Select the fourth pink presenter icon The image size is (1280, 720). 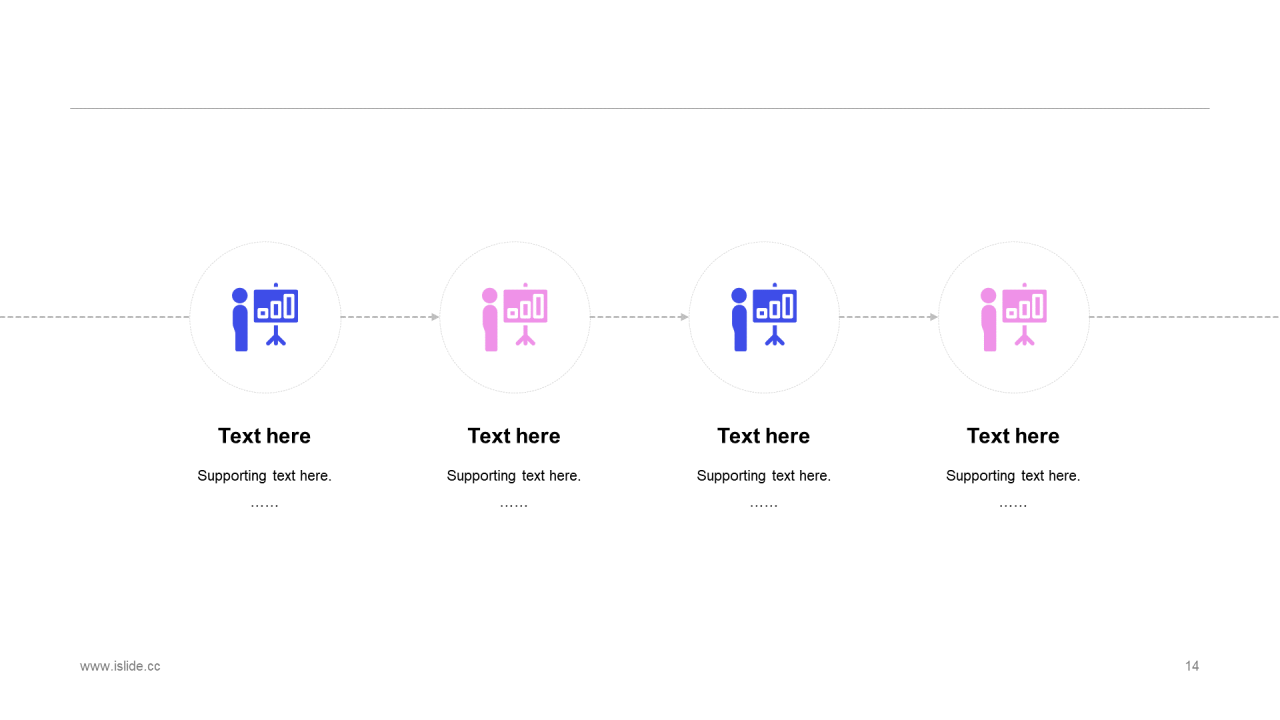point(1013,317)
